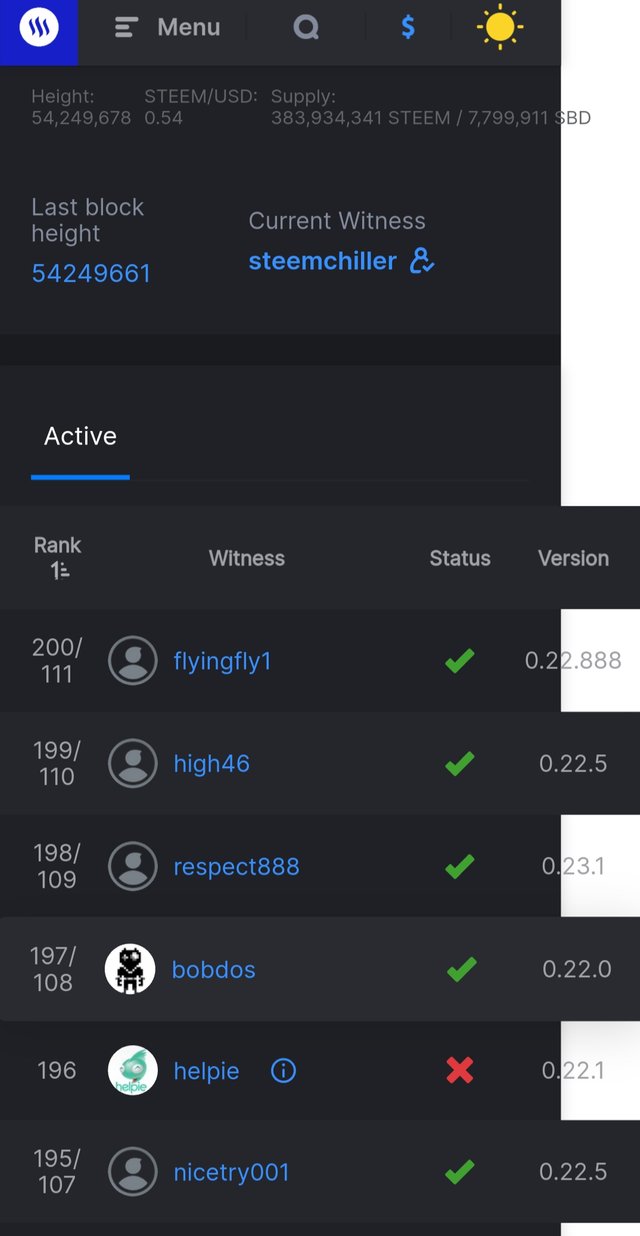Open the Menu hamburger button
The width and height of the screenshot is (640, 1236).
[168, 28]
